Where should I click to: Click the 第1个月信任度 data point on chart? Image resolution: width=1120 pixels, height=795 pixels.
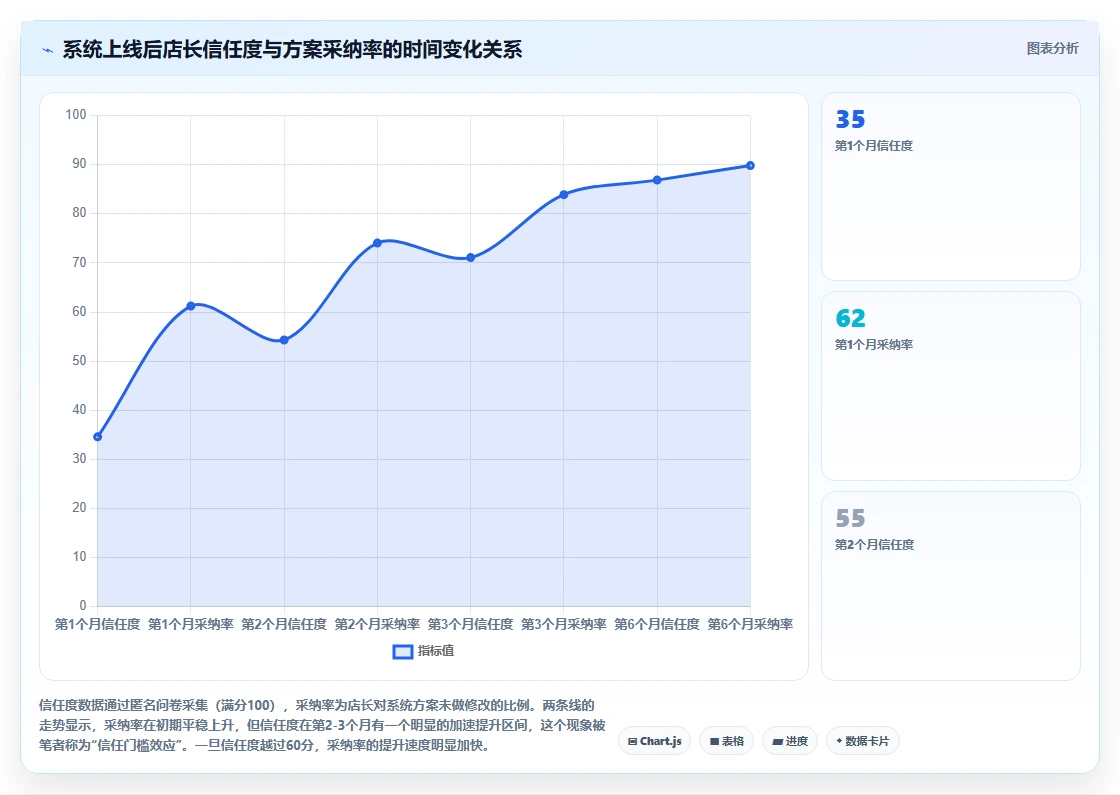(98, 436)
